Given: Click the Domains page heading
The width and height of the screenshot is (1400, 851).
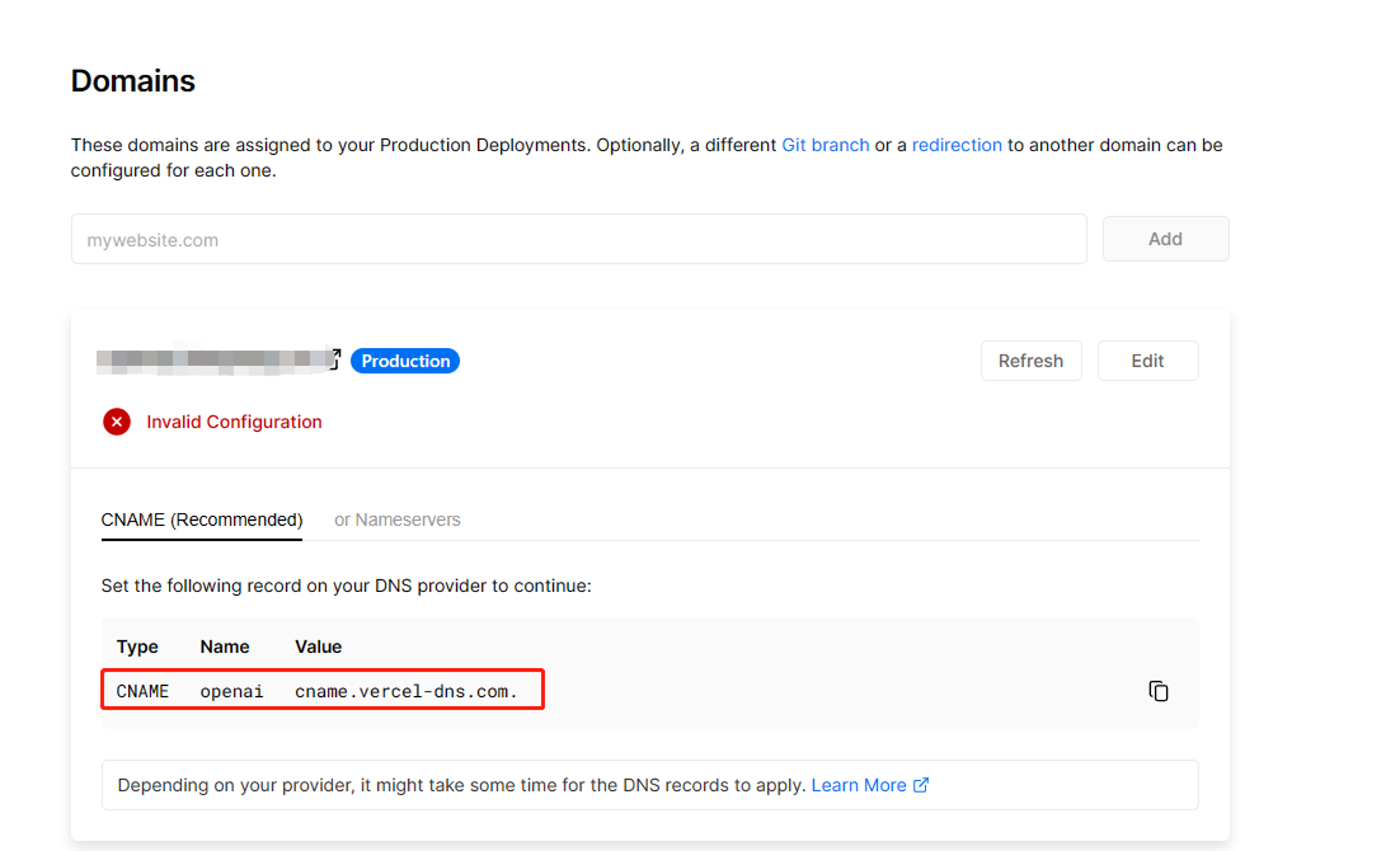Looking at the screenshot, I should point(133,81).
